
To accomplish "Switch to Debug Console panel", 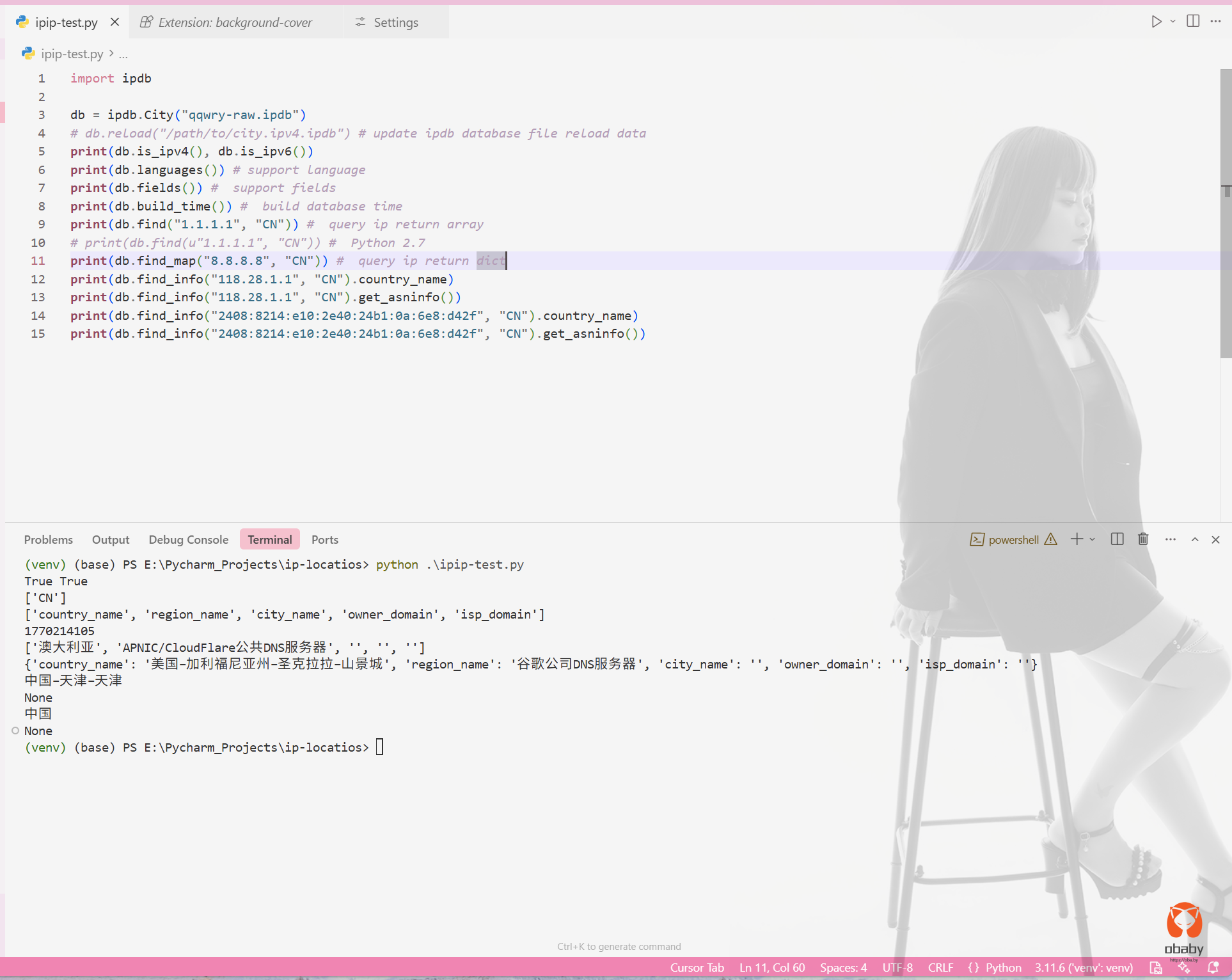I will pos(188,539).
